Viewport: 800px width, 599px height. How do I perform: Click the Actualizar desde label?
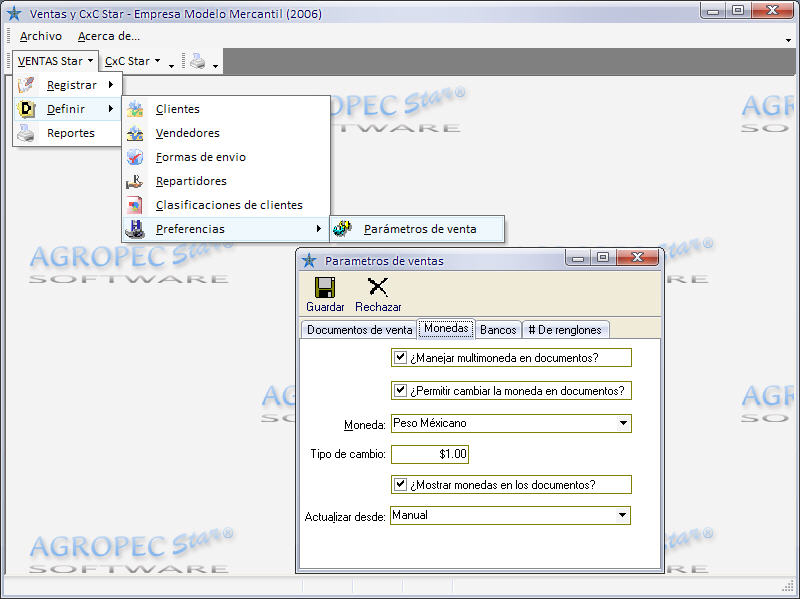pos(345,516)
